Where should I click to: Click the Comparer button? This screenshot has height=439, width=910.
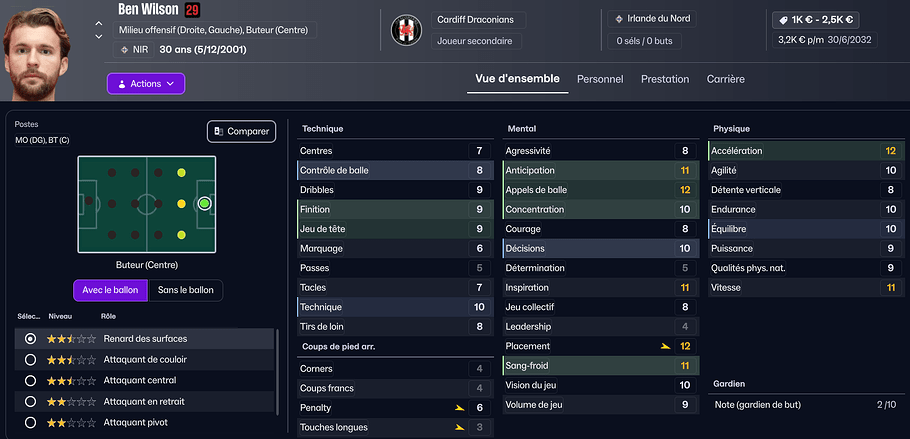[x=241, y=131]
